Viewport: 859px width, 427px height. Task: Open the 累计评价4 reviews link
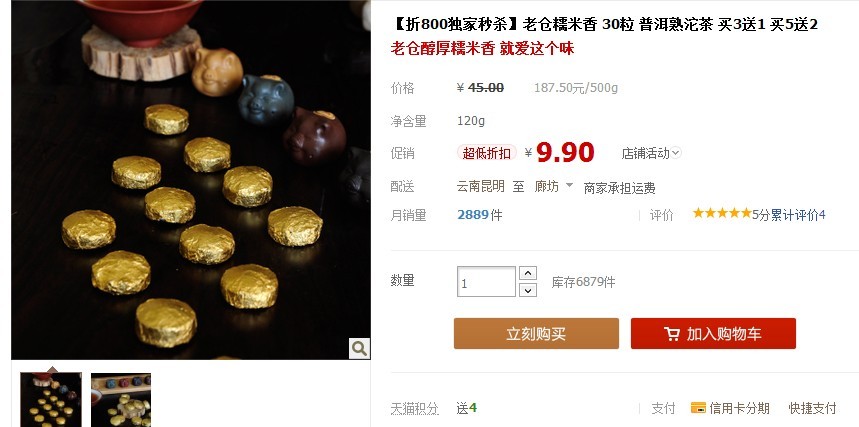[x=798, y=215]
